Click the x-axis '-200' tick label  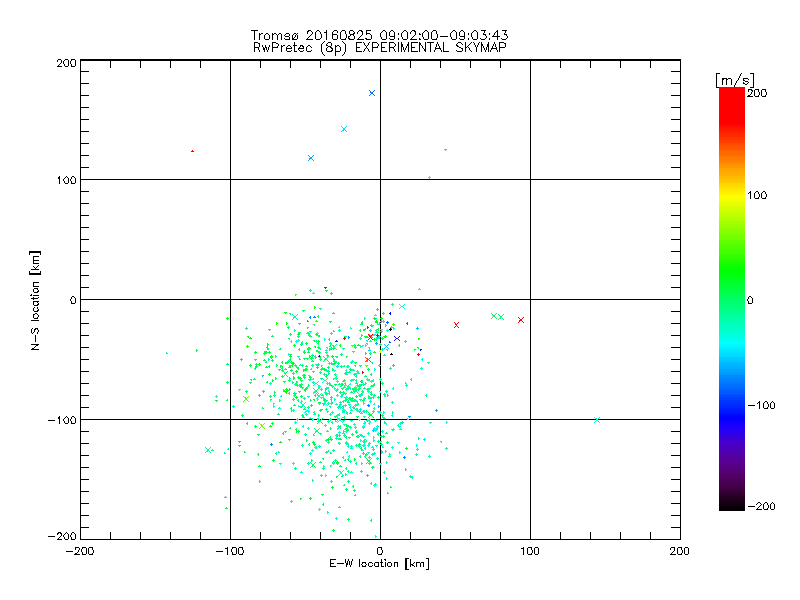tap(80, 552)
